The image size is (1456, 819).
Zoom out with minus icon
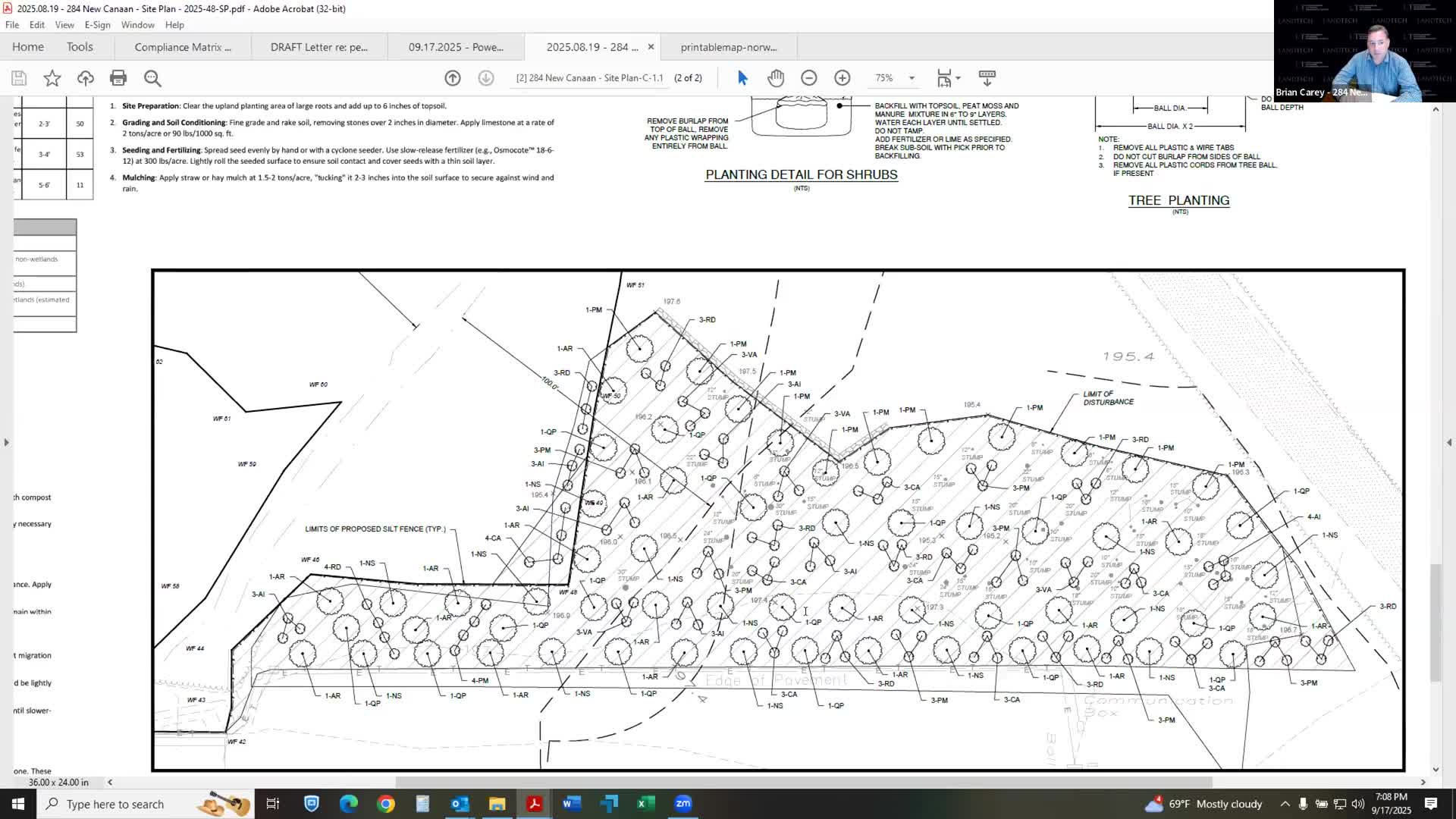coord(809,78)
